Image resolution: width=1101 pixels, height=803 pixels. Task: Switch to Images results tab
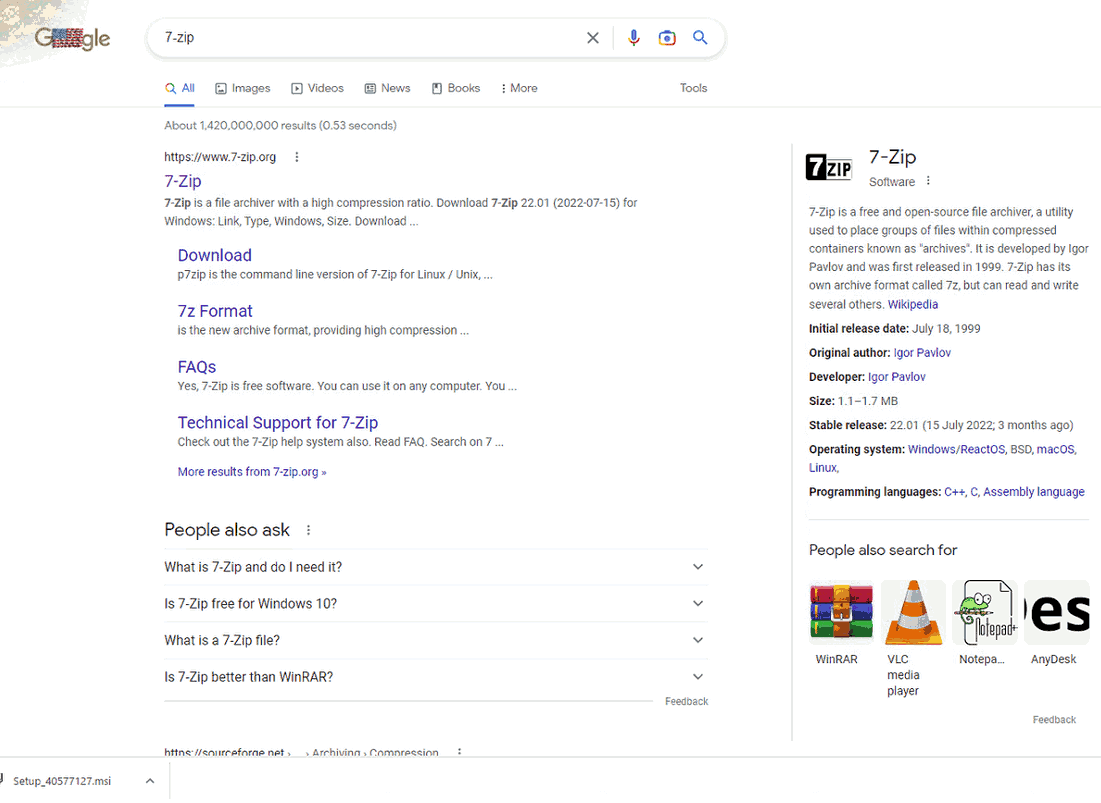243,88
